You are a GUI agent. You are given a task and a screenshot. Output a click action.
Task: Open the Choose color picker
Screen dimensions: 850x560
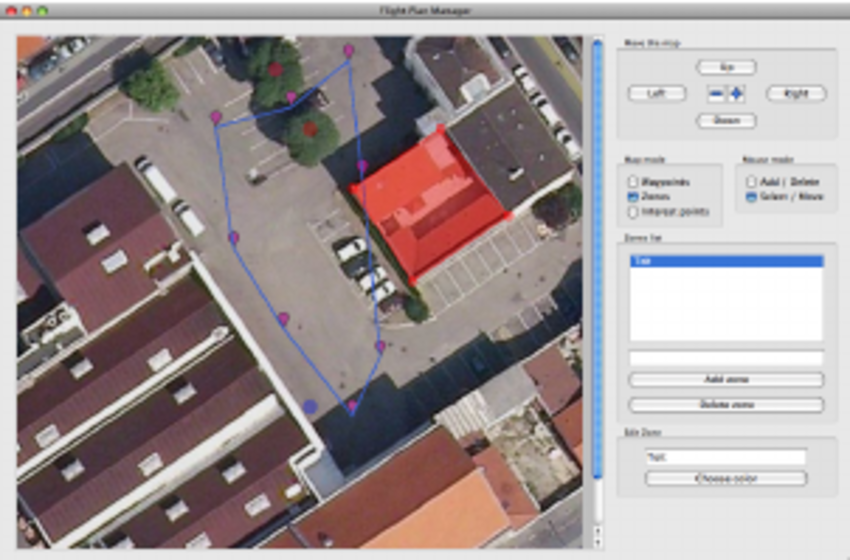click(725, 479)
